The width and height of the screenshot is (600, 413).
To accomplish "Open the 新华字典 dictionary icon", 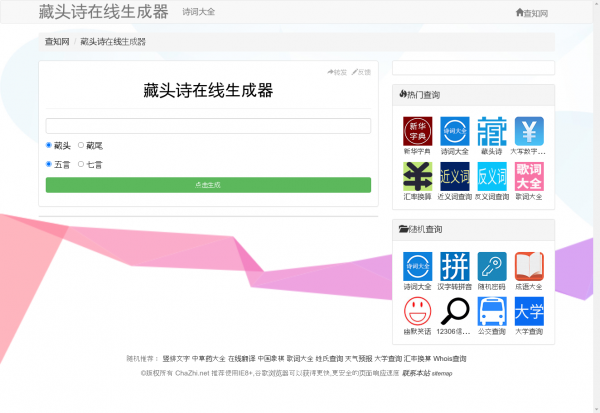I will point(417,131).
